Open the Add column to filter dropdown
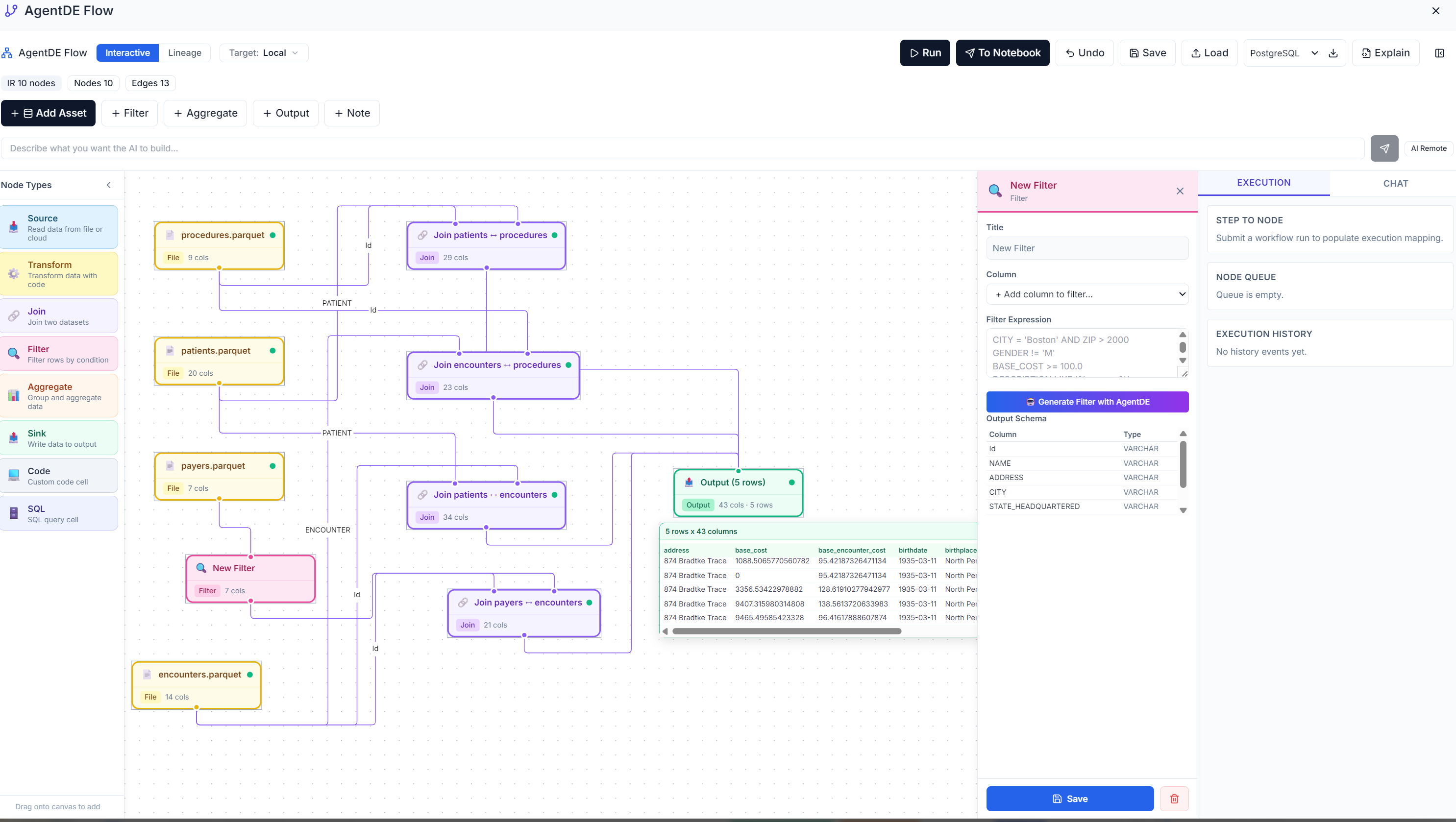1456x822 pixels. [1087, 294]
